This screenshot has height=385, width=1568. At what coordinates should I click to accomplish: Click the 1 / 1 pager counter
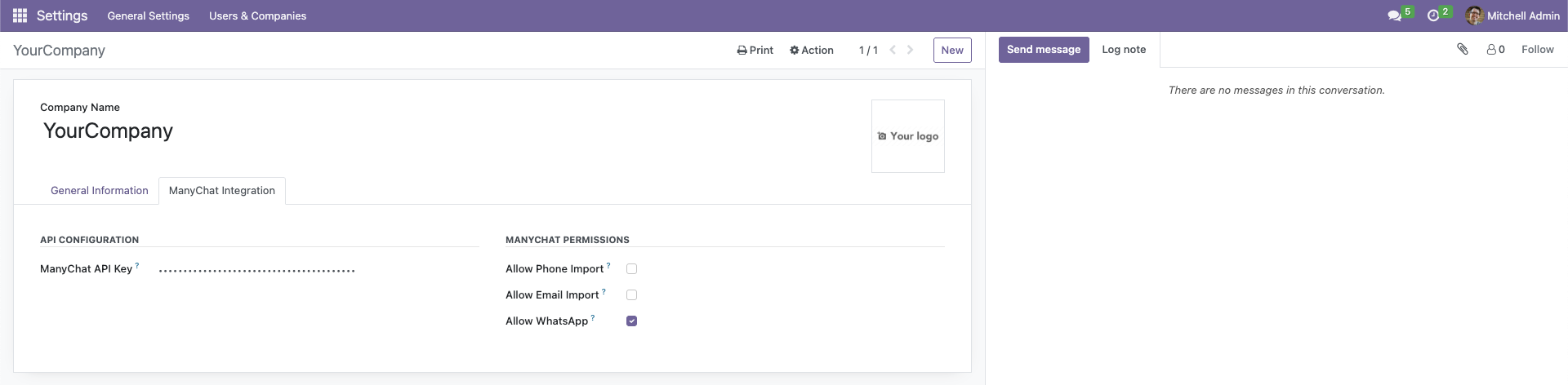point(868,50)
